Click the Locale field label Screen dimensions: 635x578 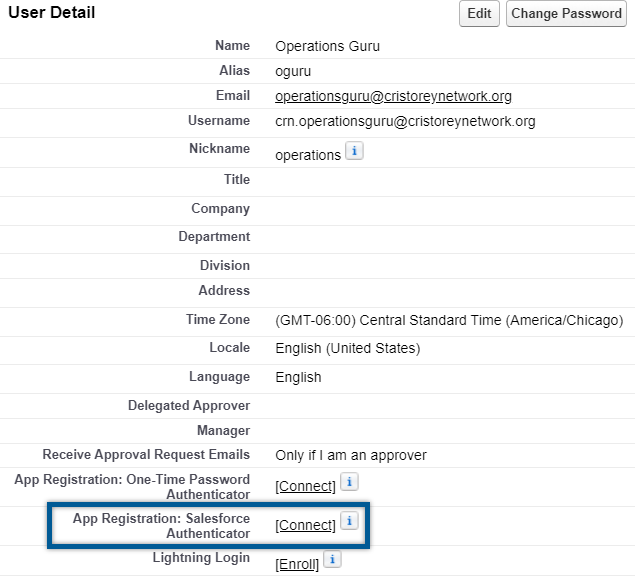(230, 348)
